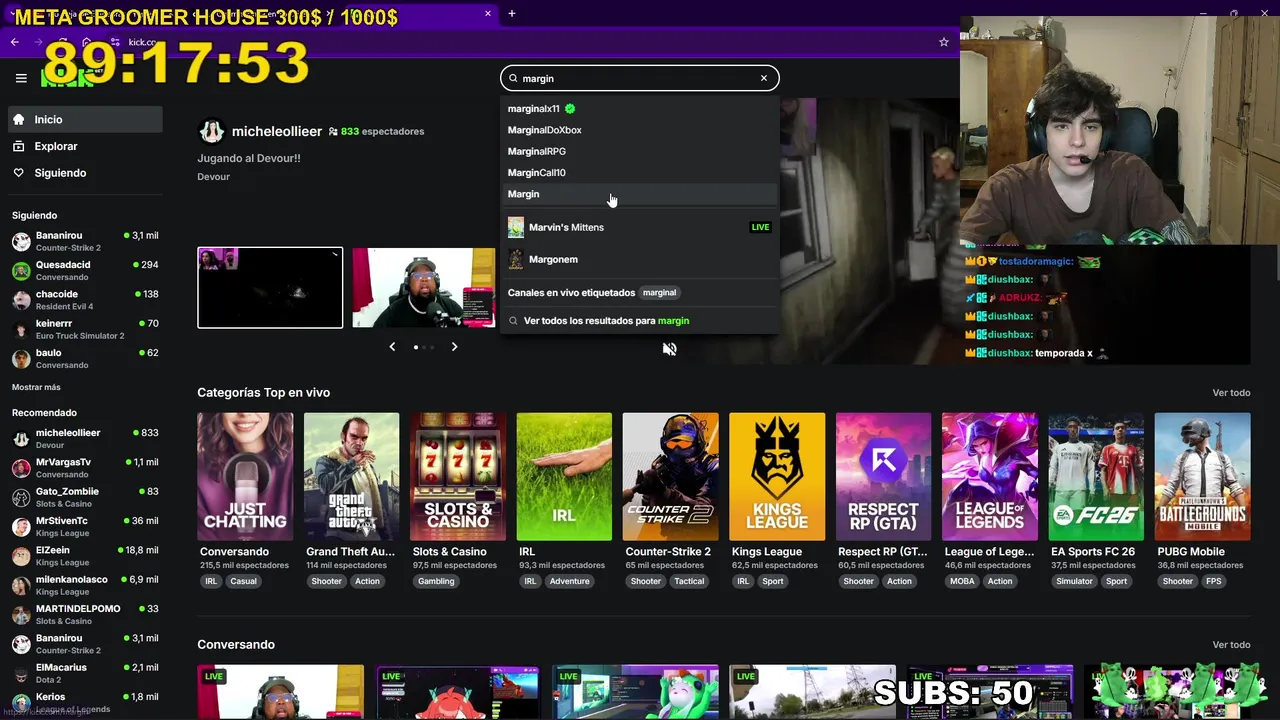
Task: Click the Adventure tag under IRL
Action: click(569, 581)
